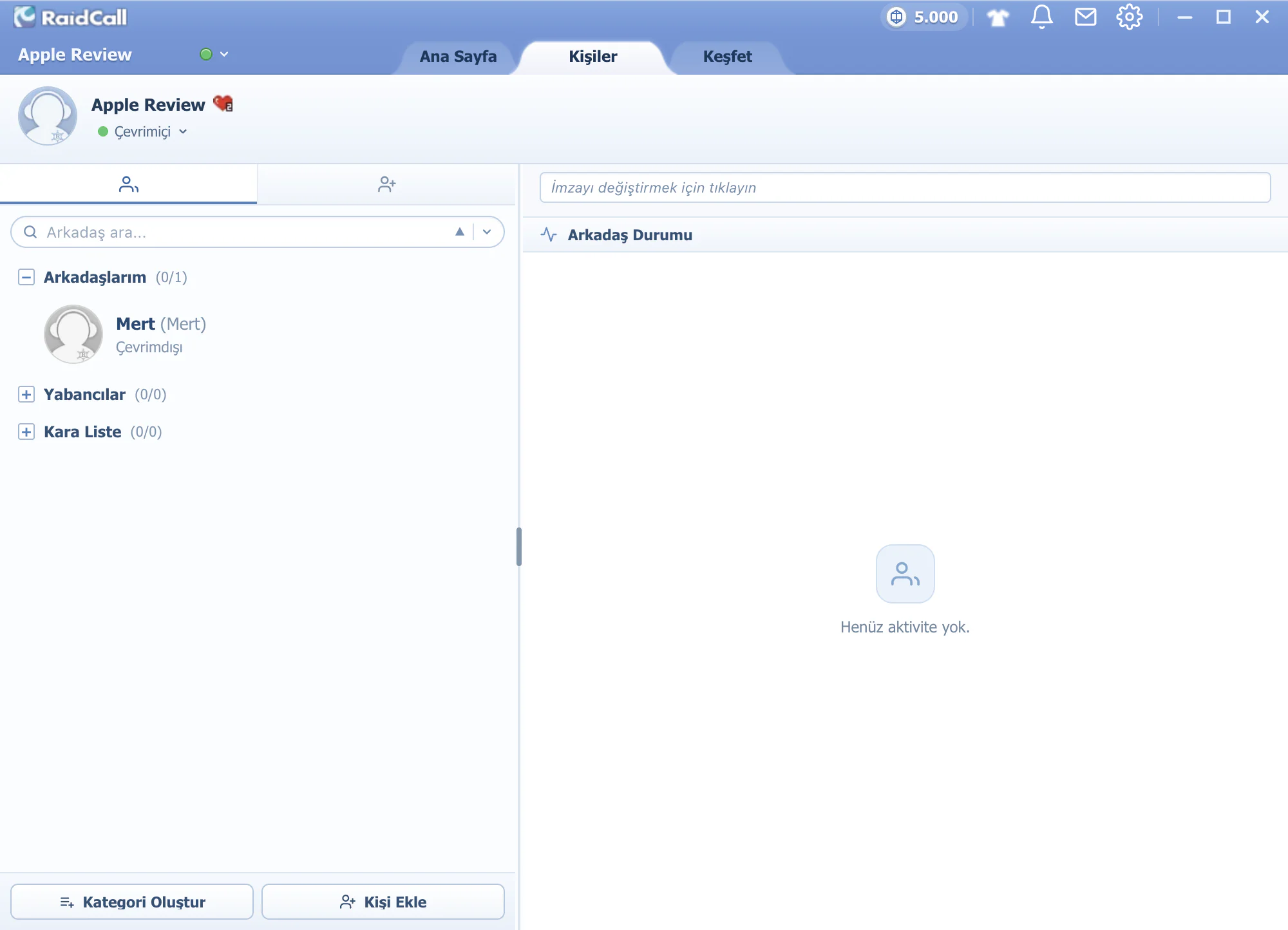Click the panel splitter handle
Viewport: 1288px width, 930px height.
coord(518,547)
